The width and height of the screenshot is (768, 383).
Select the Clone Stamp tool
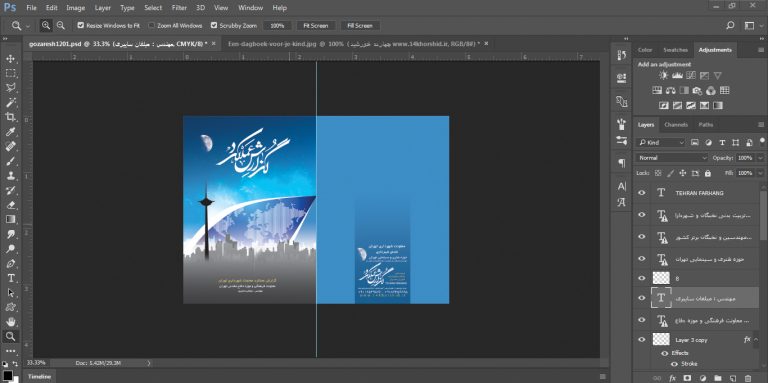pos(10,176)
